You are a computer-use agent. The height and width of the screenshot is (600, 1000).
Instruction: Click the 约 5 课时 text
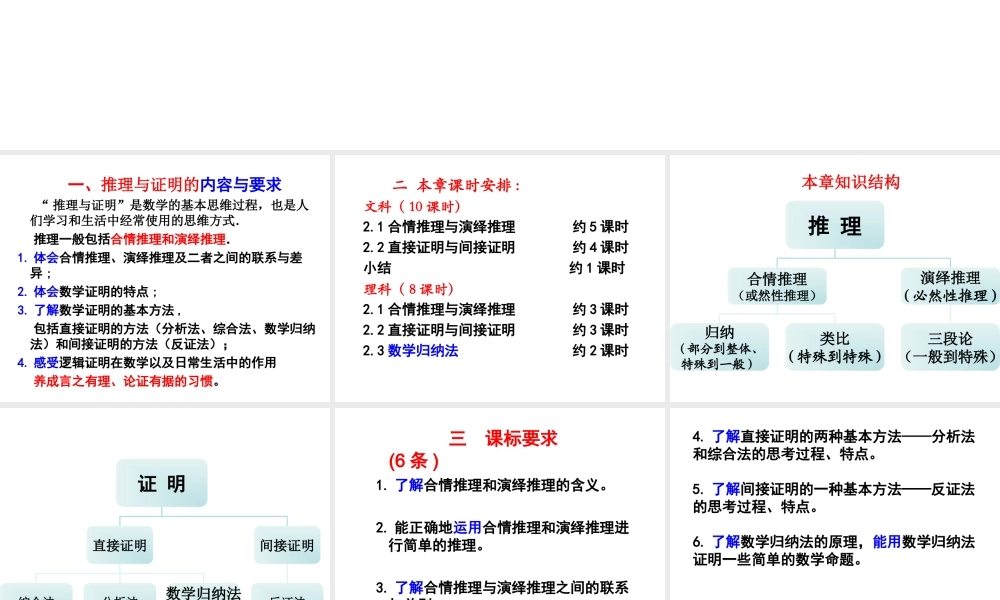(600, 227)
